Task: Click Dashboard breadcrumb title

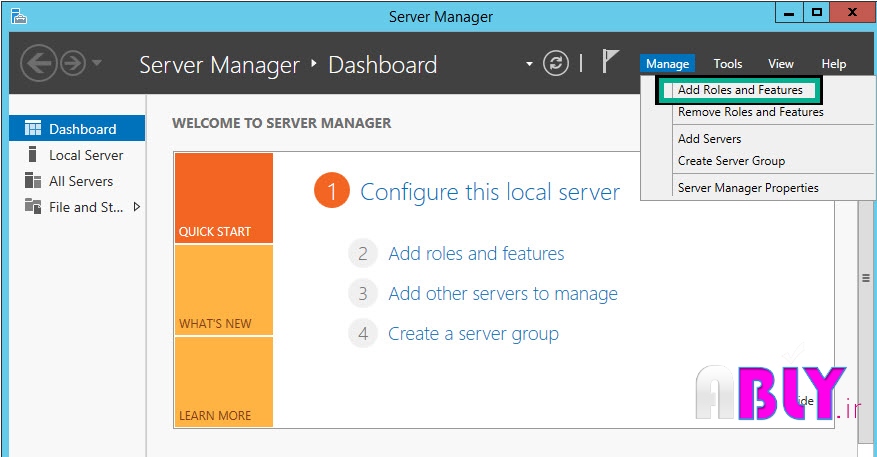Action: 383,65
